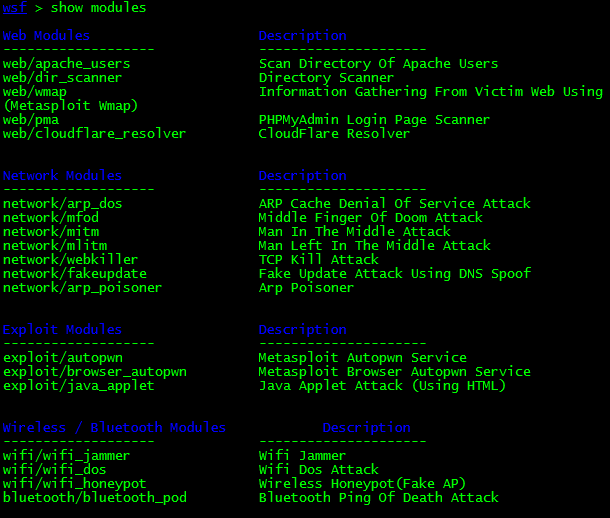Screen dimensions: 610x518
Task: Click the Middle Finger Of Doom Attack description
Action: 371,218
